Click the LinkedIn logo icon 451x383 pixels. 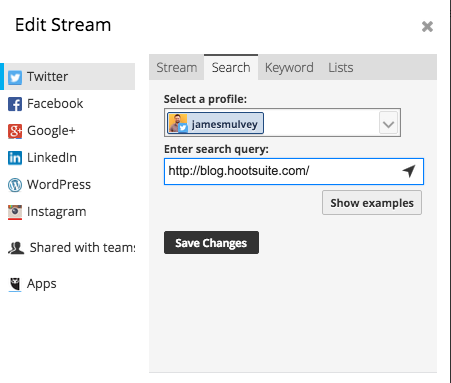pos(15,158)
